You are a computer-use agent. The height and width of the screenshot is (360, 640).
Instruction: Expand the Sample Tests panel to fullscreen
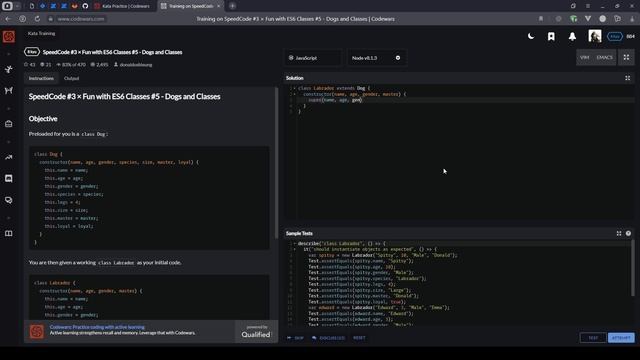pyautogui.click(x=619, y=233)
